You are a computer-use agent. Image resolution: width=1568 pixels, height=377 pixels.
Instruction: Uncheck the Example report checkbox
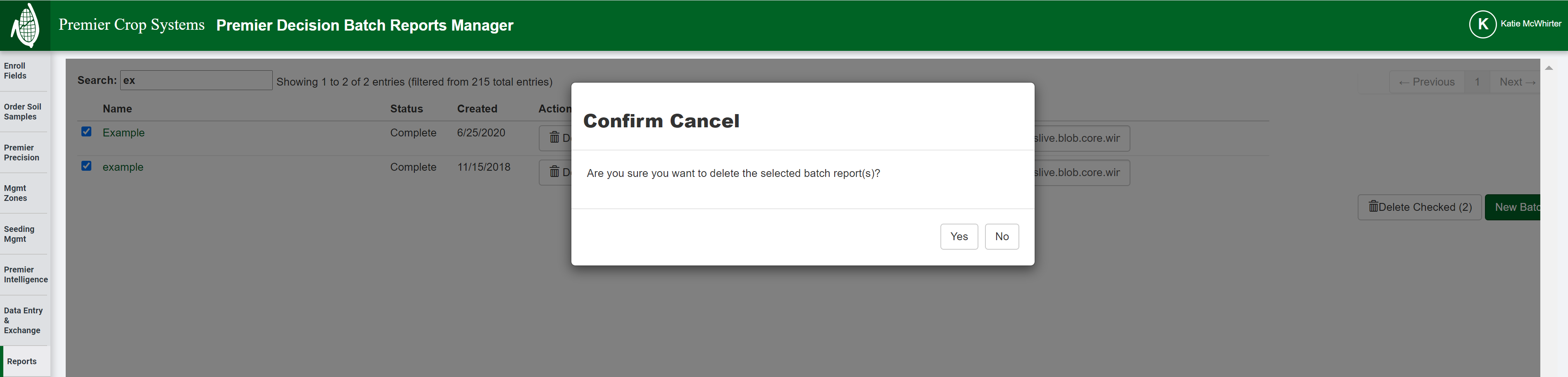pyautogui.click(x=86, y=131)
